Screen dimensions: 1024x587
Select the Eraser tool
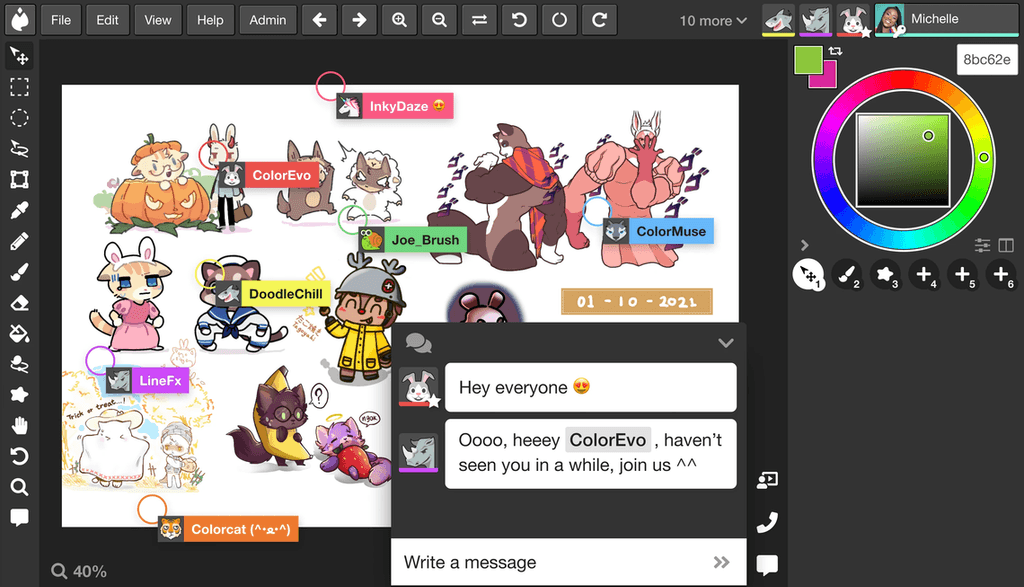[19, 303]
